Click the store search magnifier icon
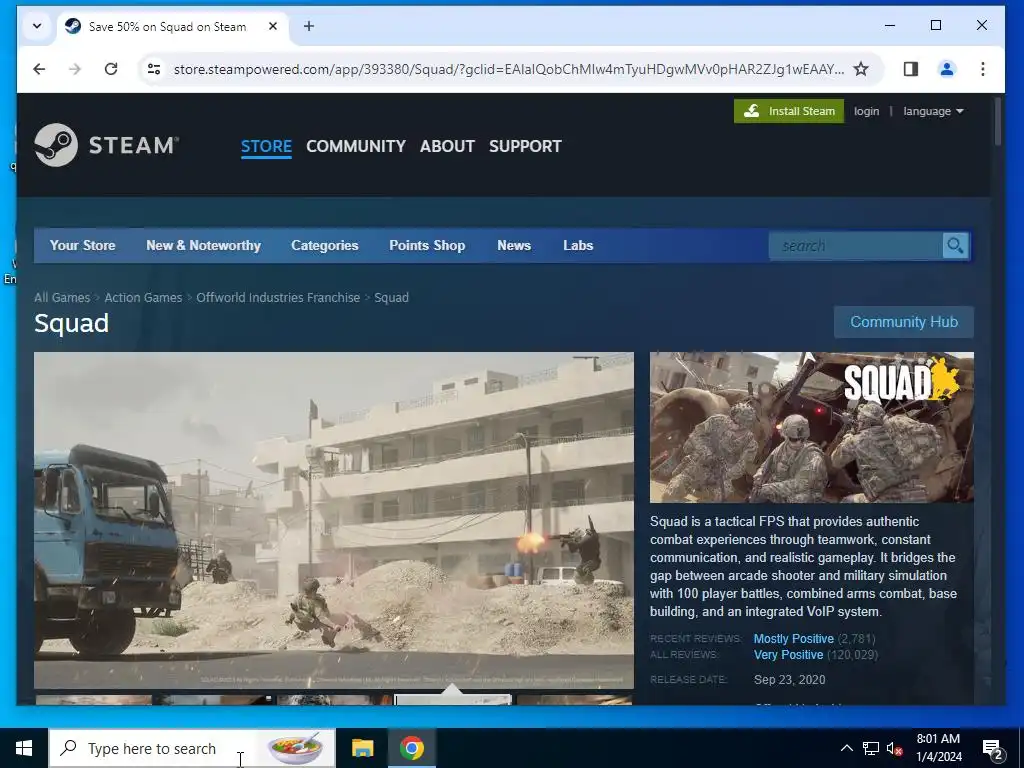The width and height of the screenshot is (1024, 768). (955, 246)
